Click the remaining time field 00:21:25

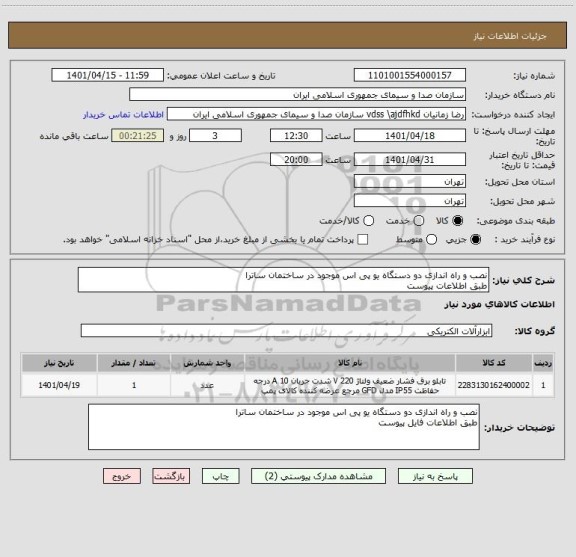click(x=138, y=136)
